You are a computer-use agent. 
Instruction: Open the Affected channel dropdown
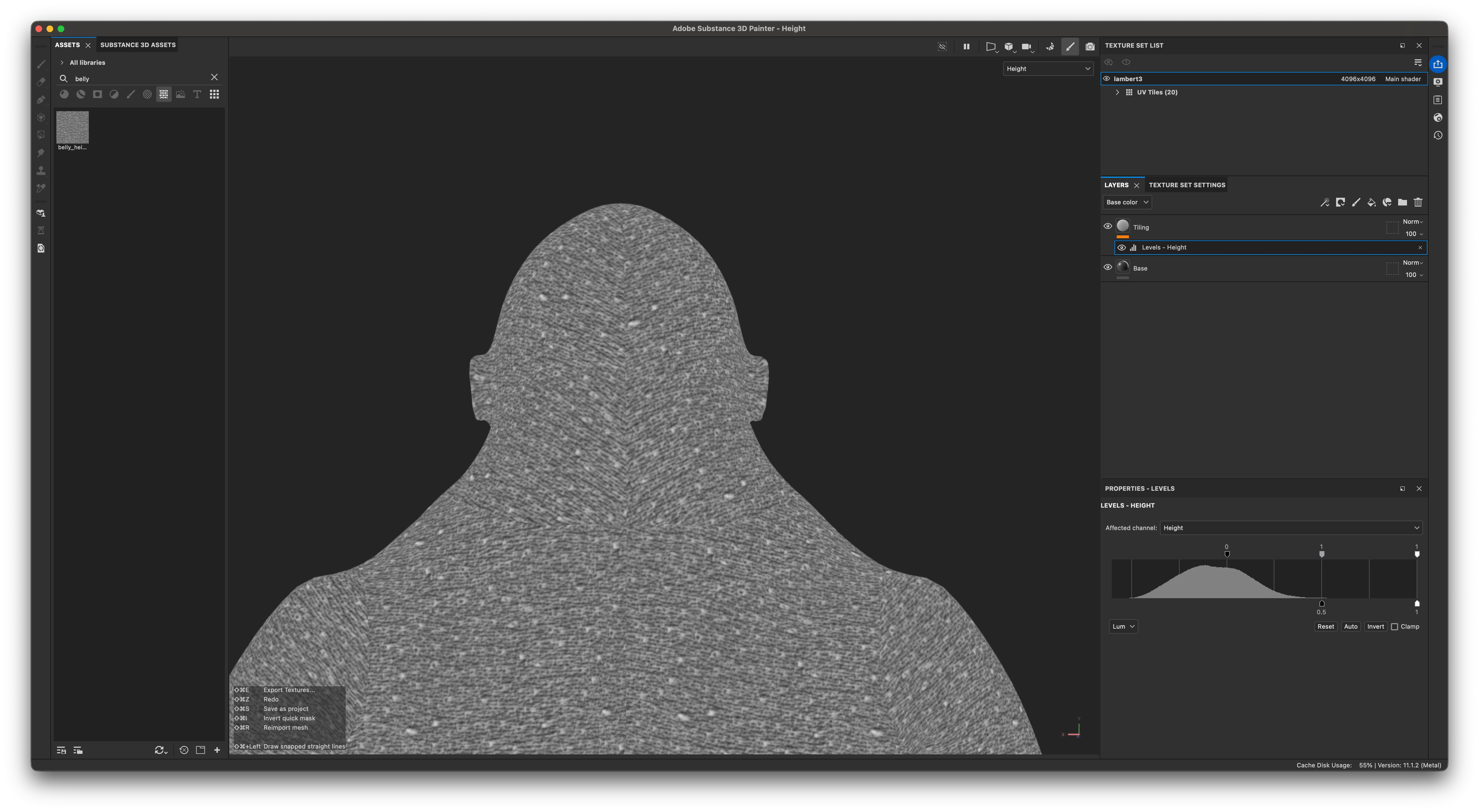1291,528
